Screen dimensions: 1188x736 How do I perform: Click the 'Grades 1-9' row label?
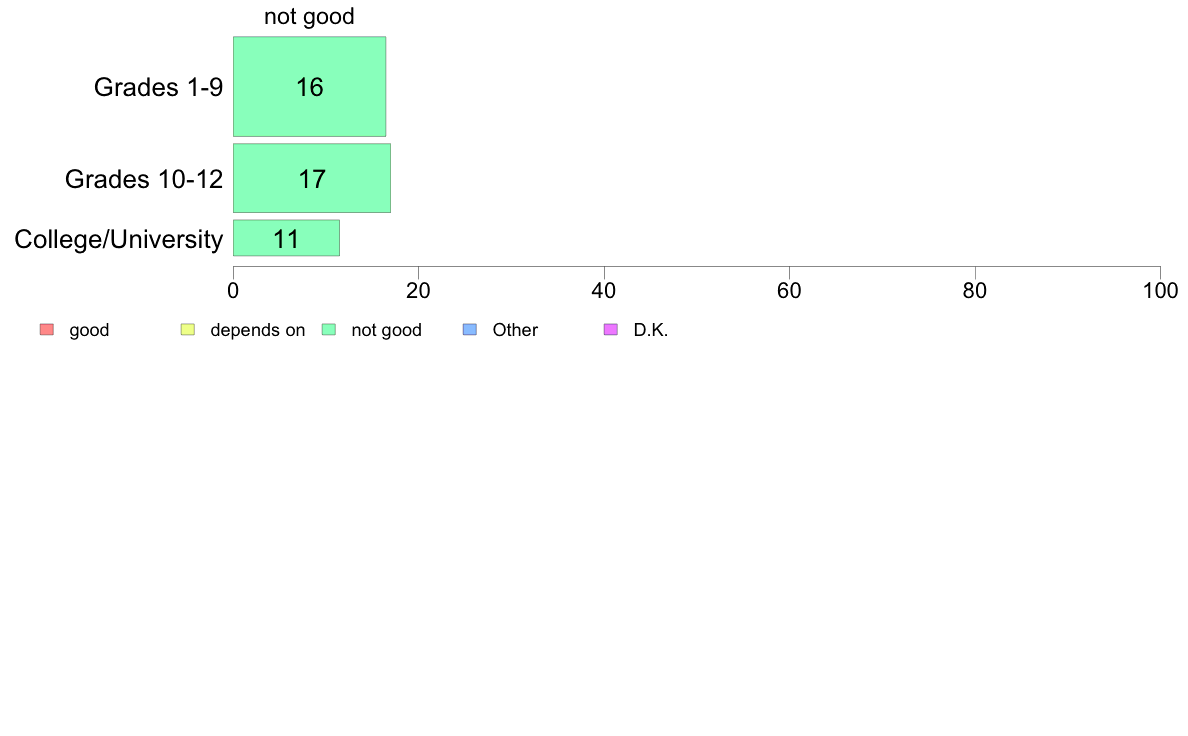pyautogui.click(x=158, y=87)
